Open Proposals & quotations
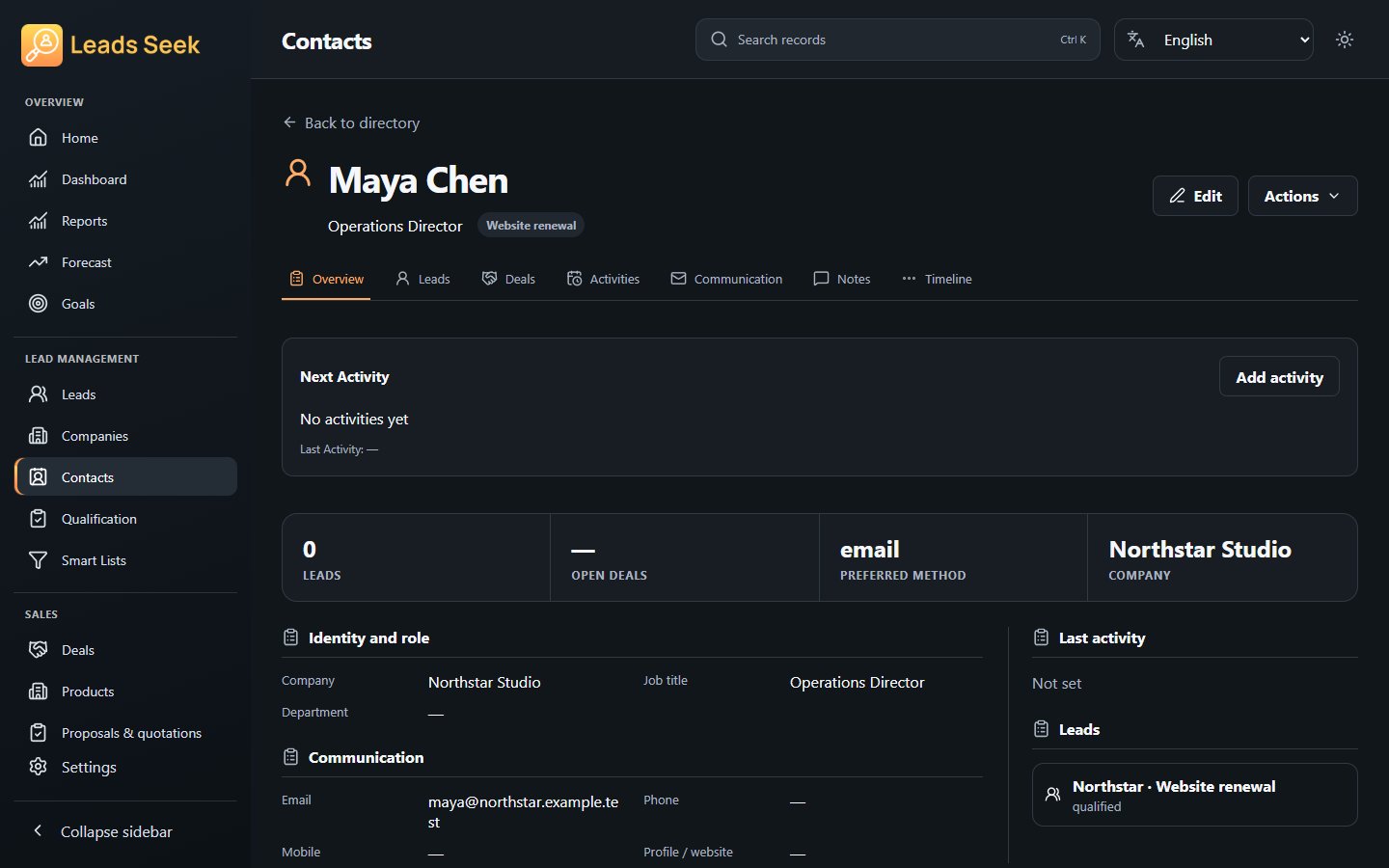 pyautogui.click(x=125, y=733)
